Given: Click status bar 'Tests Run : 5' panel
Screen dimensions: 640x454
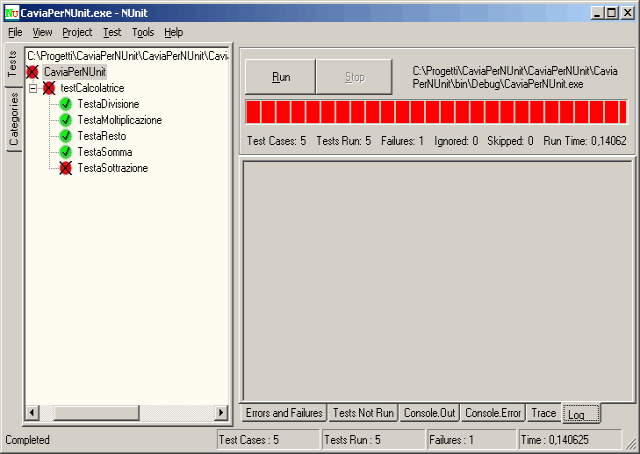Looking at the screenshot, I should [373, 440].
